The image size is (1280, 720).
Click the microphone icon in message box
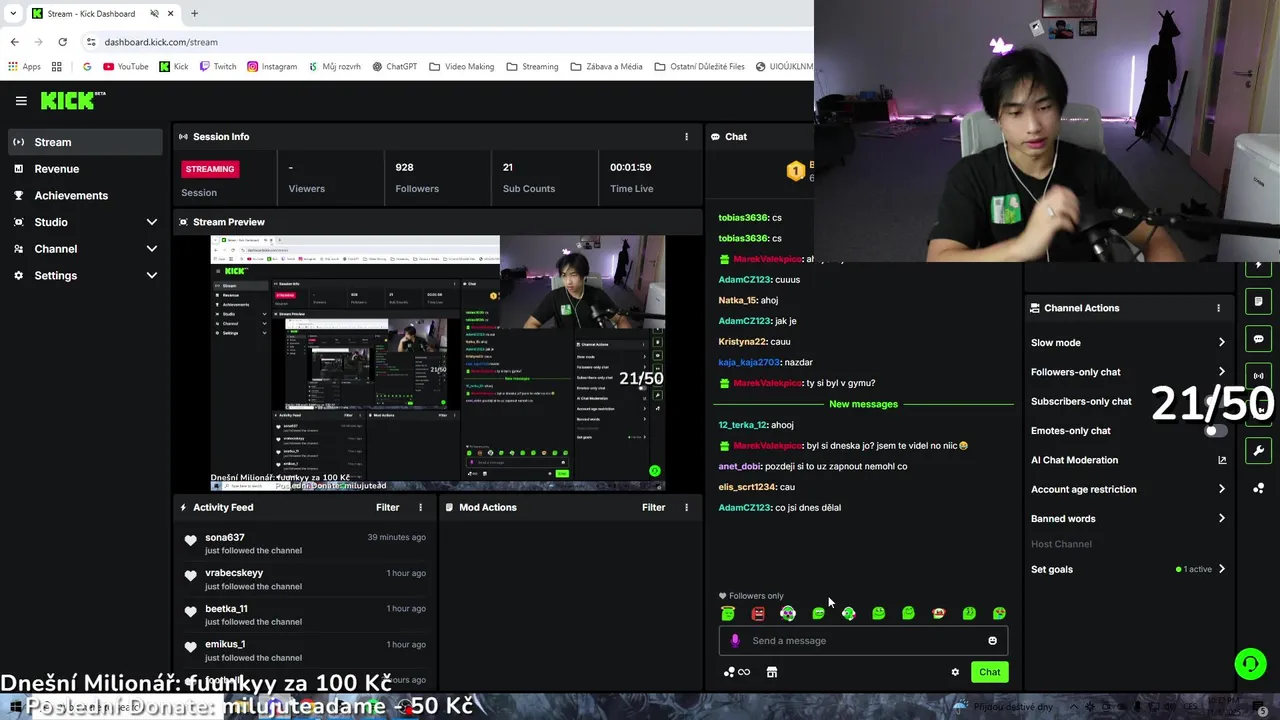click(x=735, y=641)
